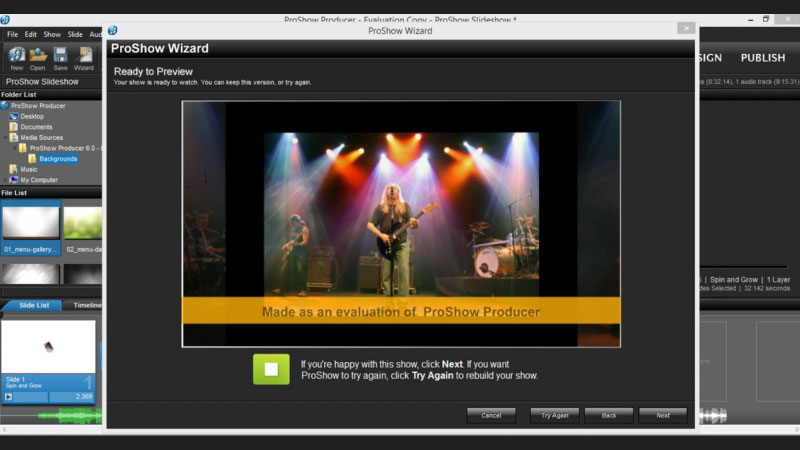Click the ProShow logo in the wizard title bar
This screenshot has width=800, height=450.
coord(113,31)
